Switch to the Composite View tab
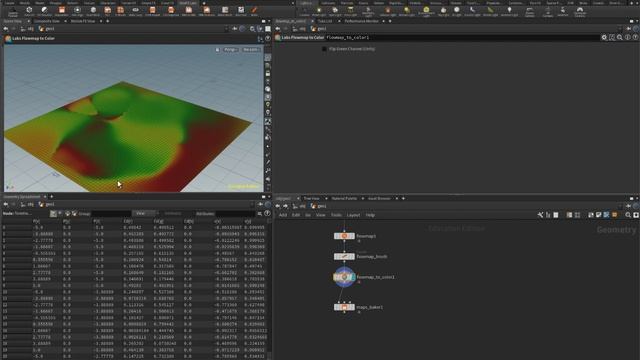The height and width of the screenshot is (360, 640). [x=47, y=21]
